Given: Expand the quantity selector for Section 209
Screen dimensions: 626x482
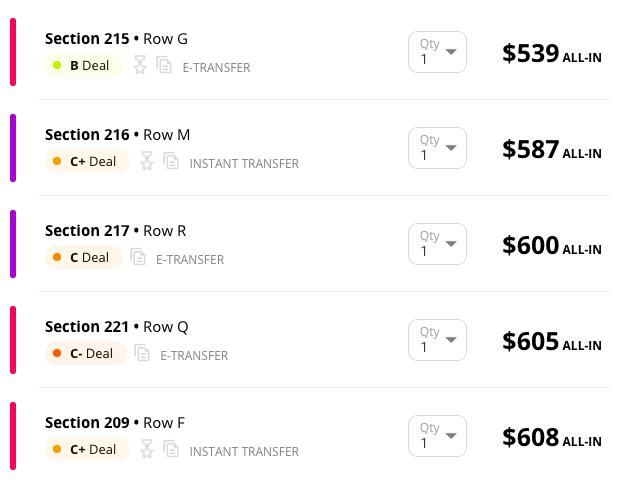Looking at the screenshot, I should tap(437, 436).
